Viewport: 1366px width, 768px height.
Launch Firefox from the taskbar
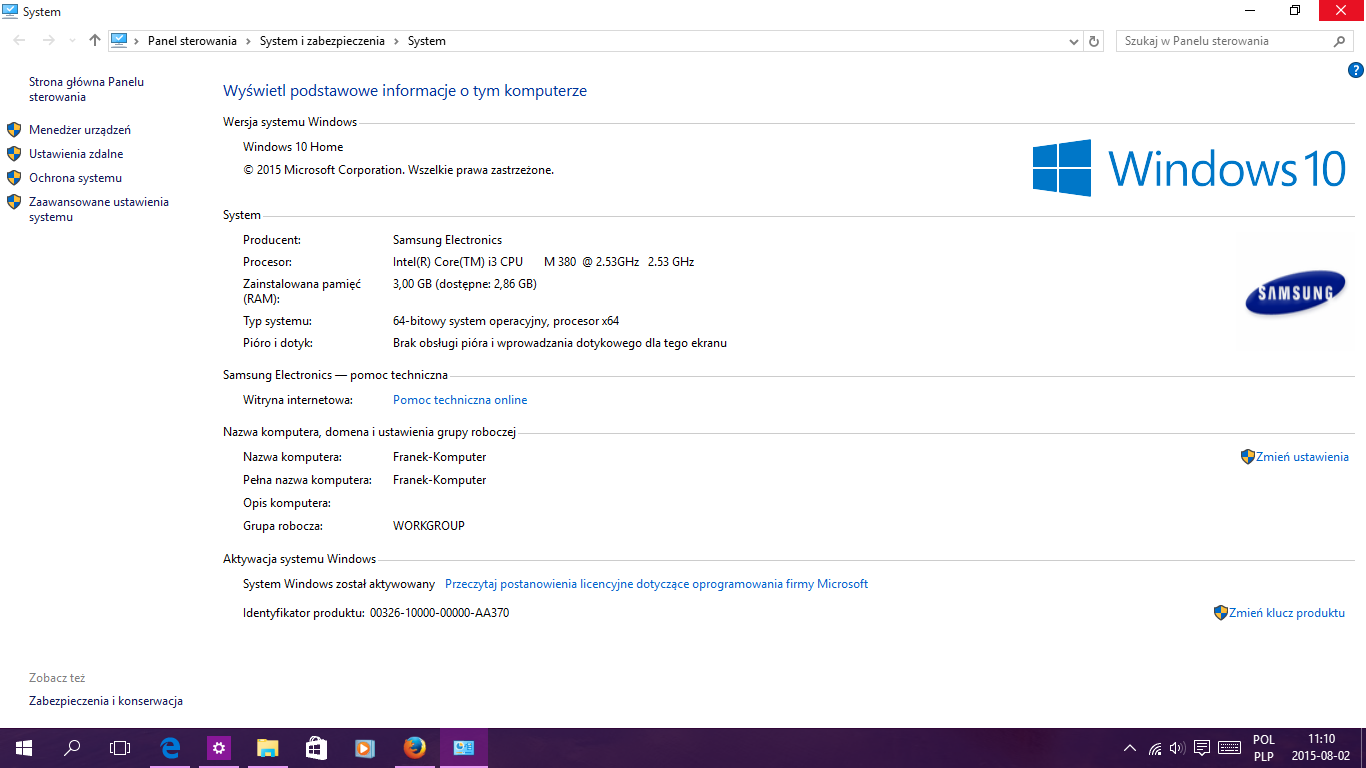414,748
